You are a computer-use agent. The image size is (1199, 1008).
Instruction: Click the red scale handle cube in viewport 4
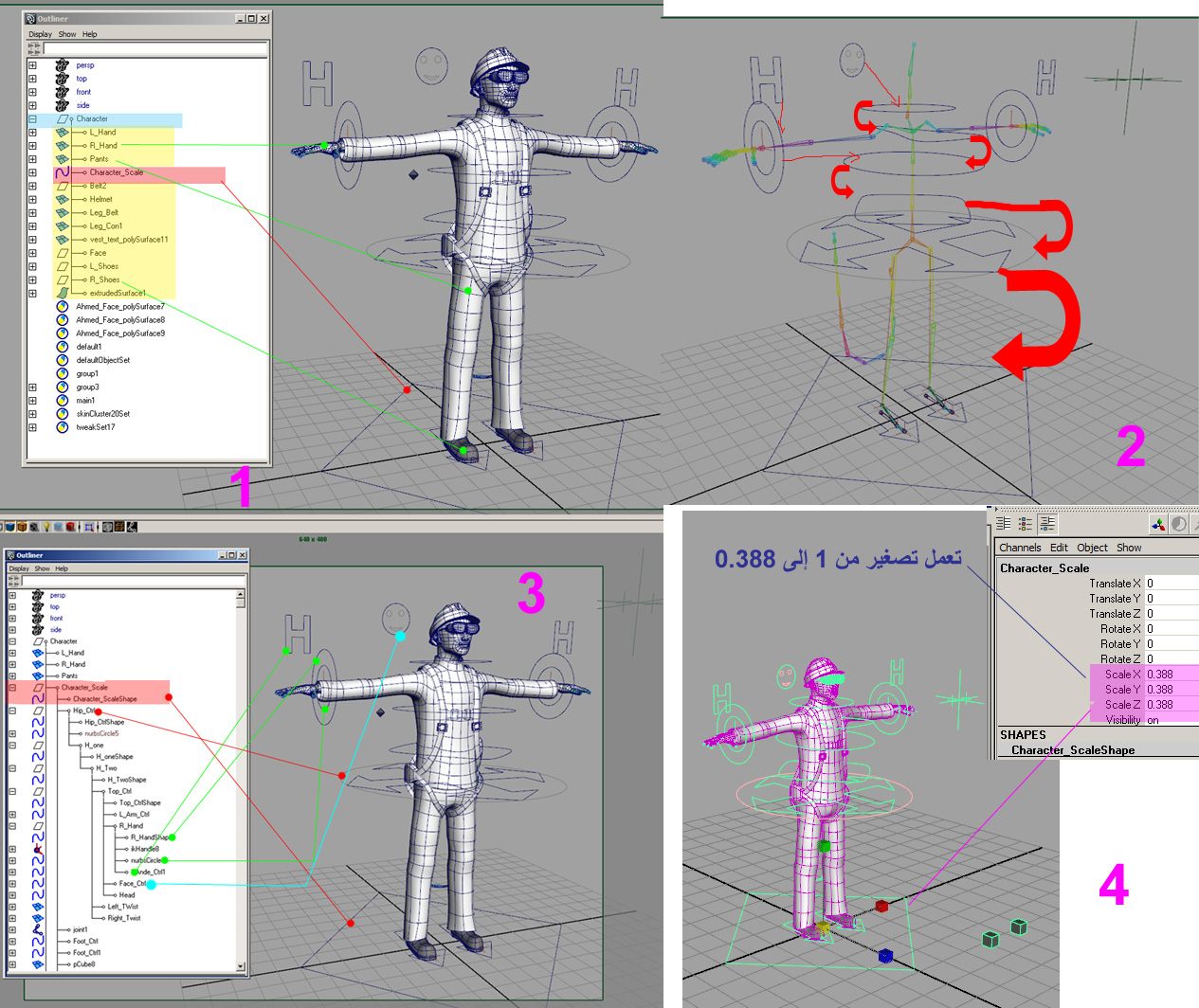pos(882,907)
